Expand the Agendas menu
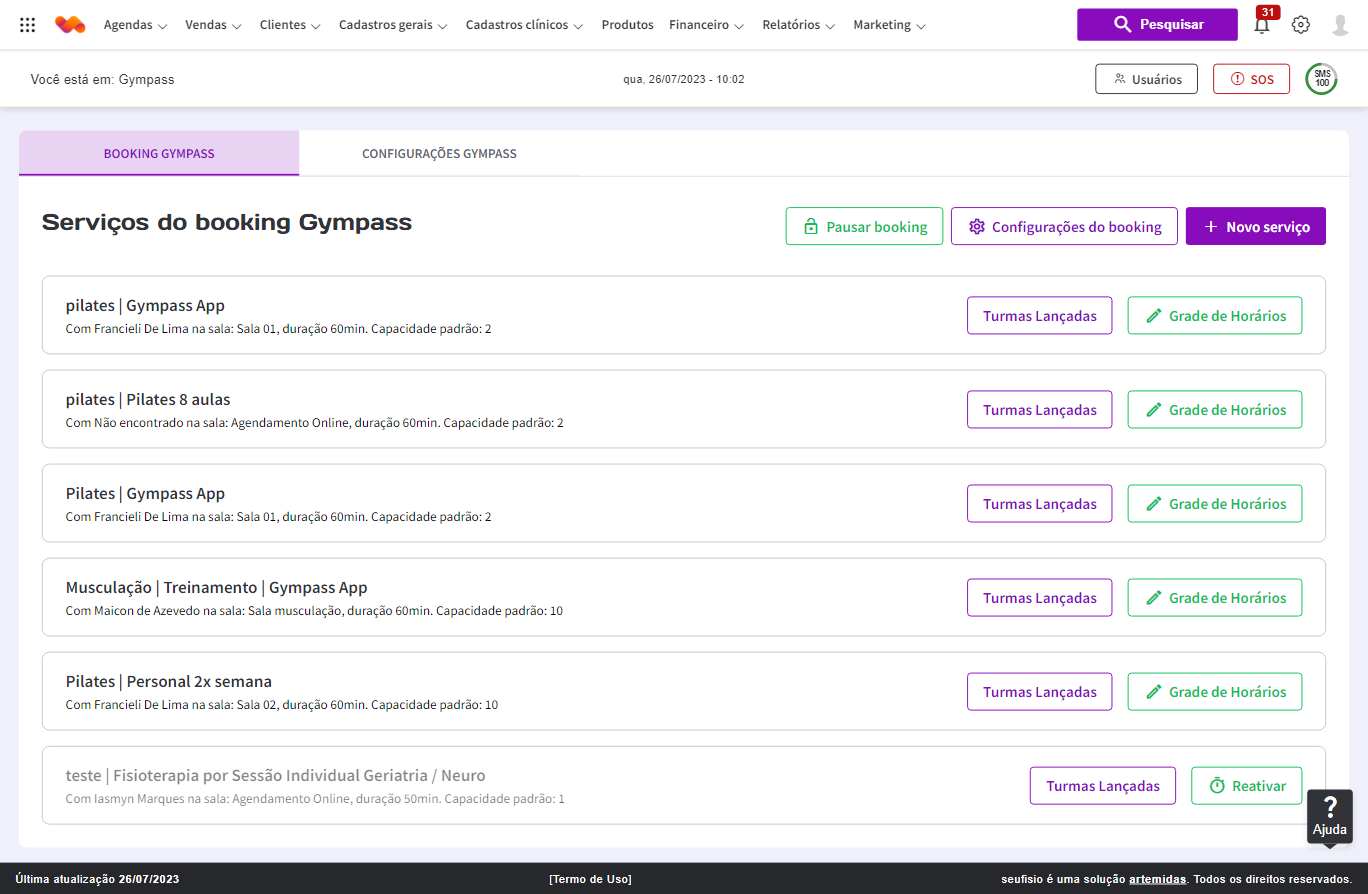 [135, 25]
